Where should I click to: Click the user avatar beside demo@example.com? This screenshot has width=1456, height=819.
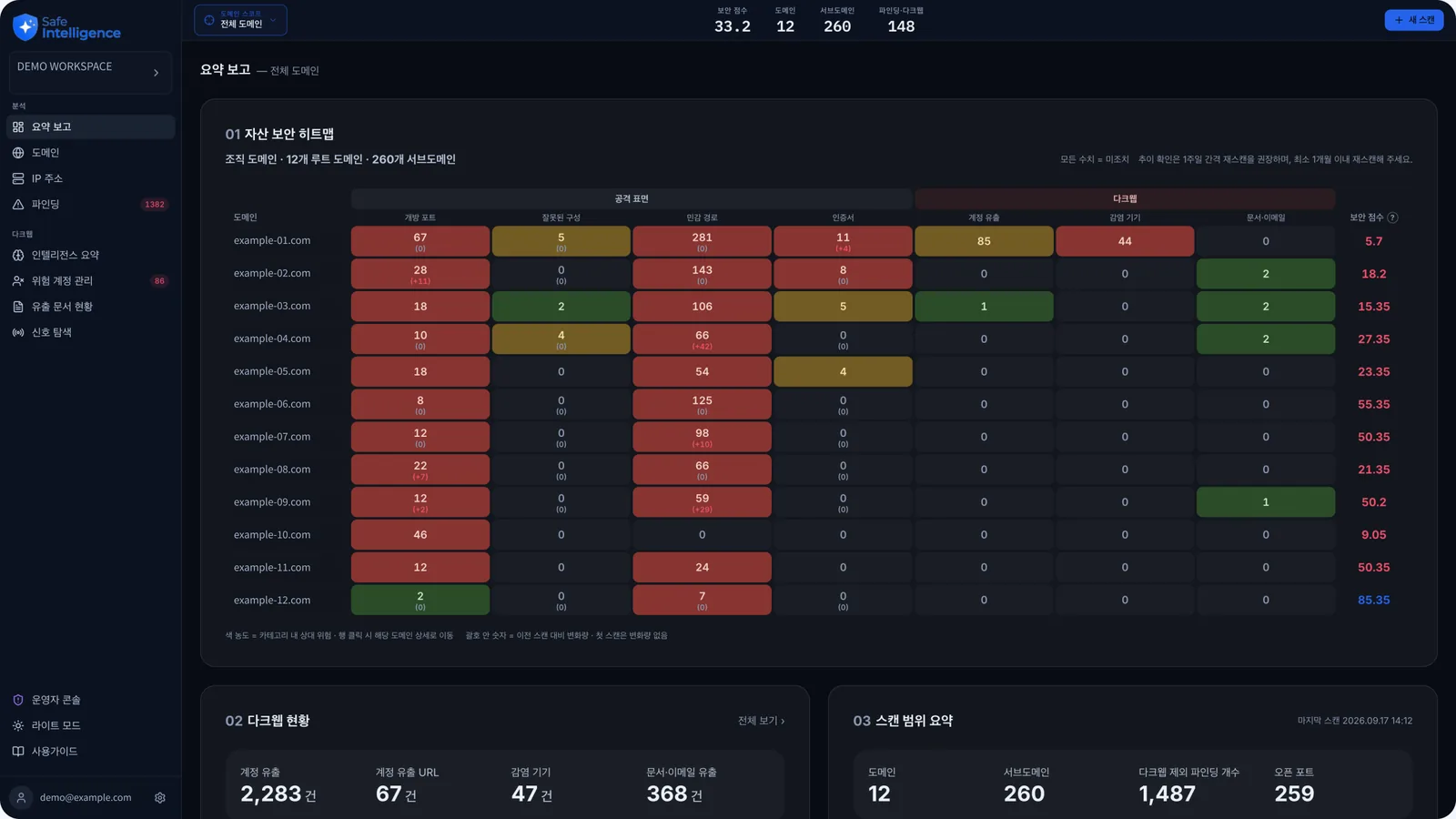pyautogui.click(x=22, y=798)
